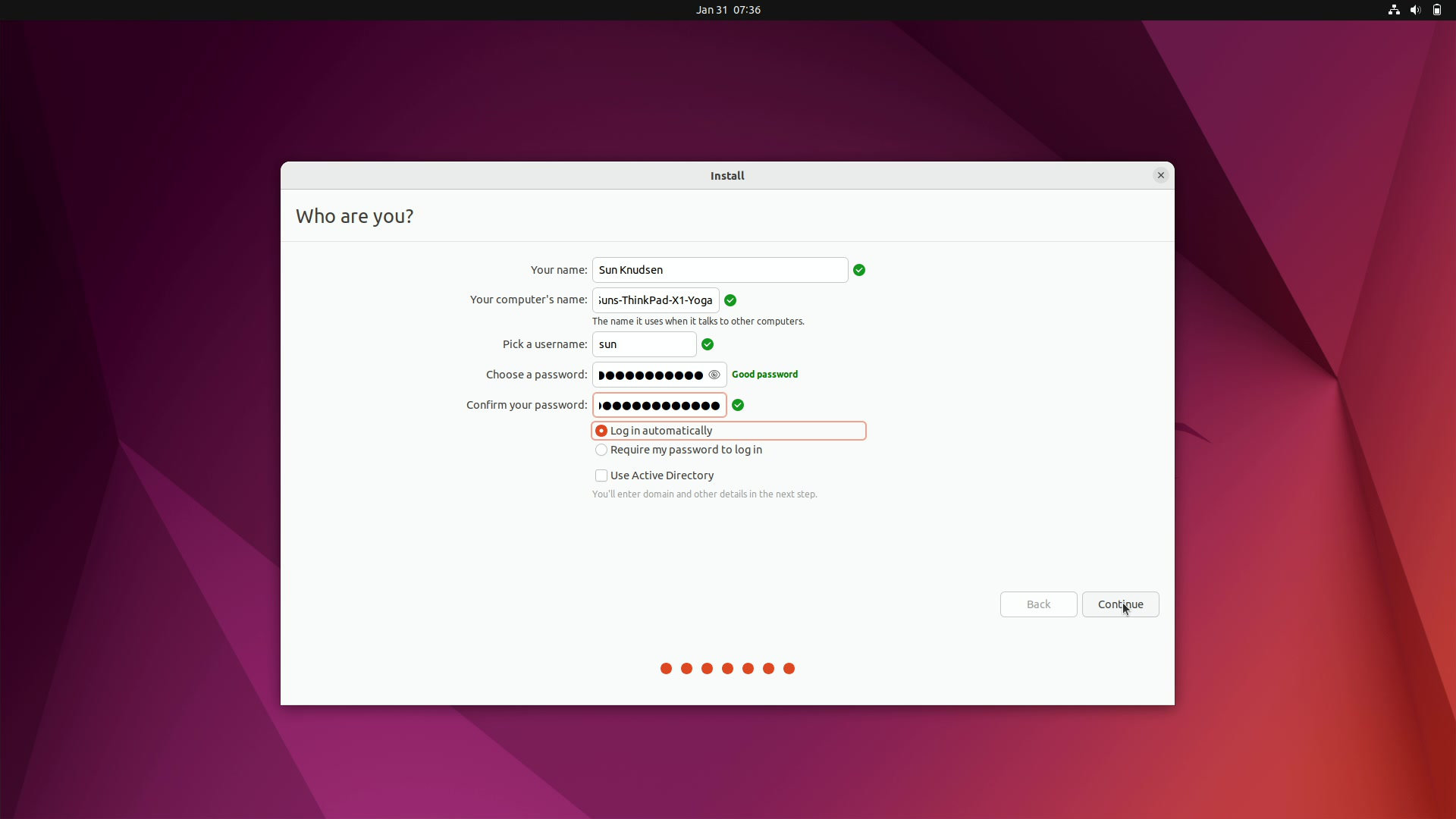Click the hint about talking to other computers

coord(698,322)
